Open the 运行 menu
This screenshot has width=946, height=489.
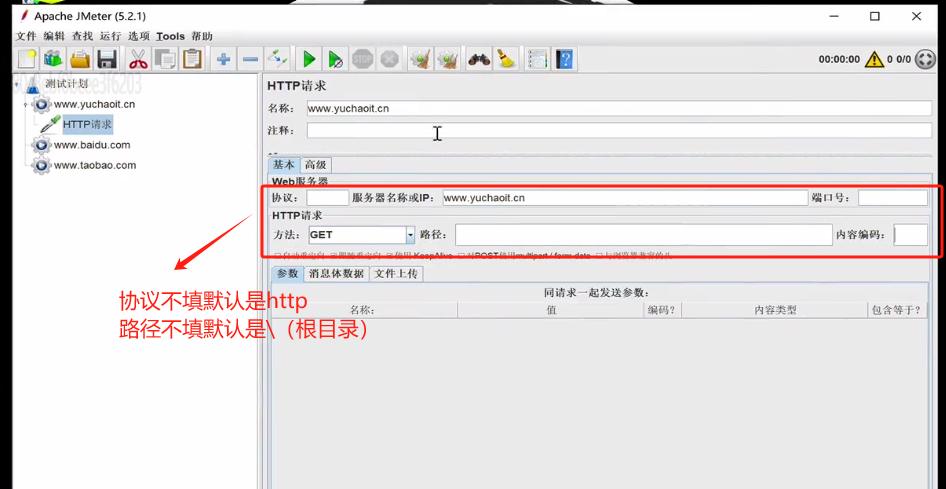[110, 36]
